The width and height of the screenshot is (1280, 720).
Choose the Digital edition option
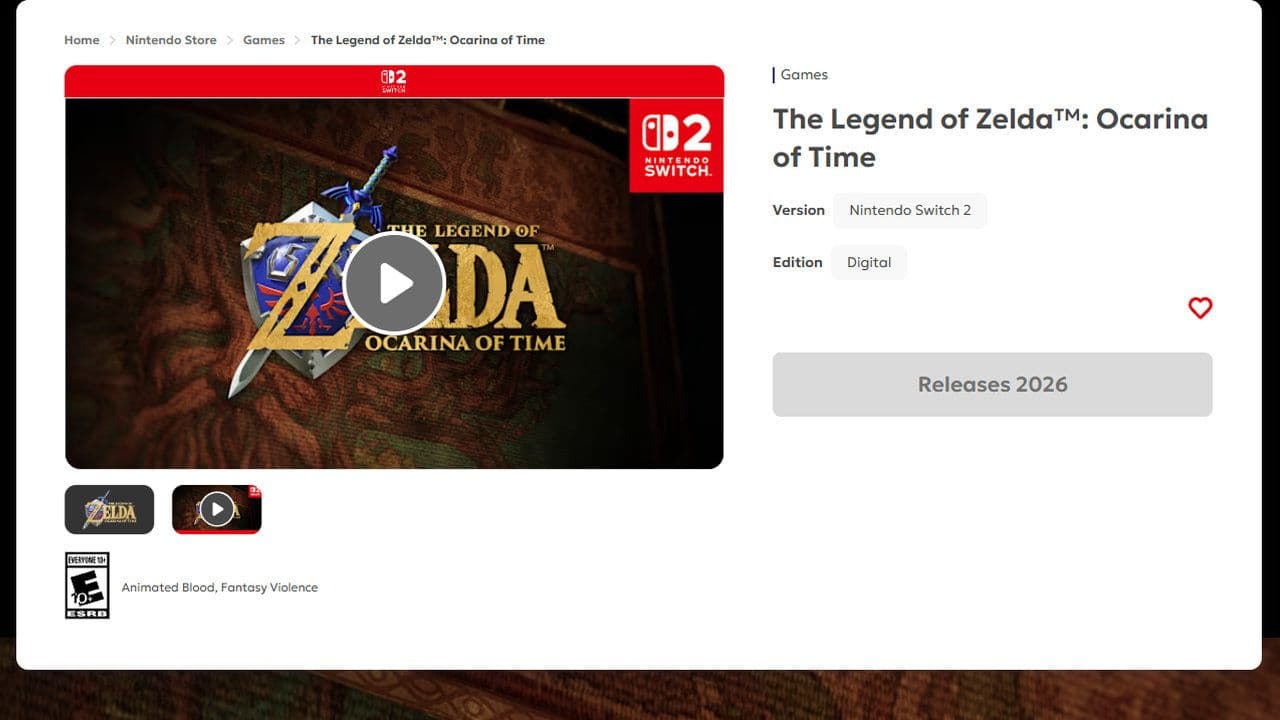point(869,262)
